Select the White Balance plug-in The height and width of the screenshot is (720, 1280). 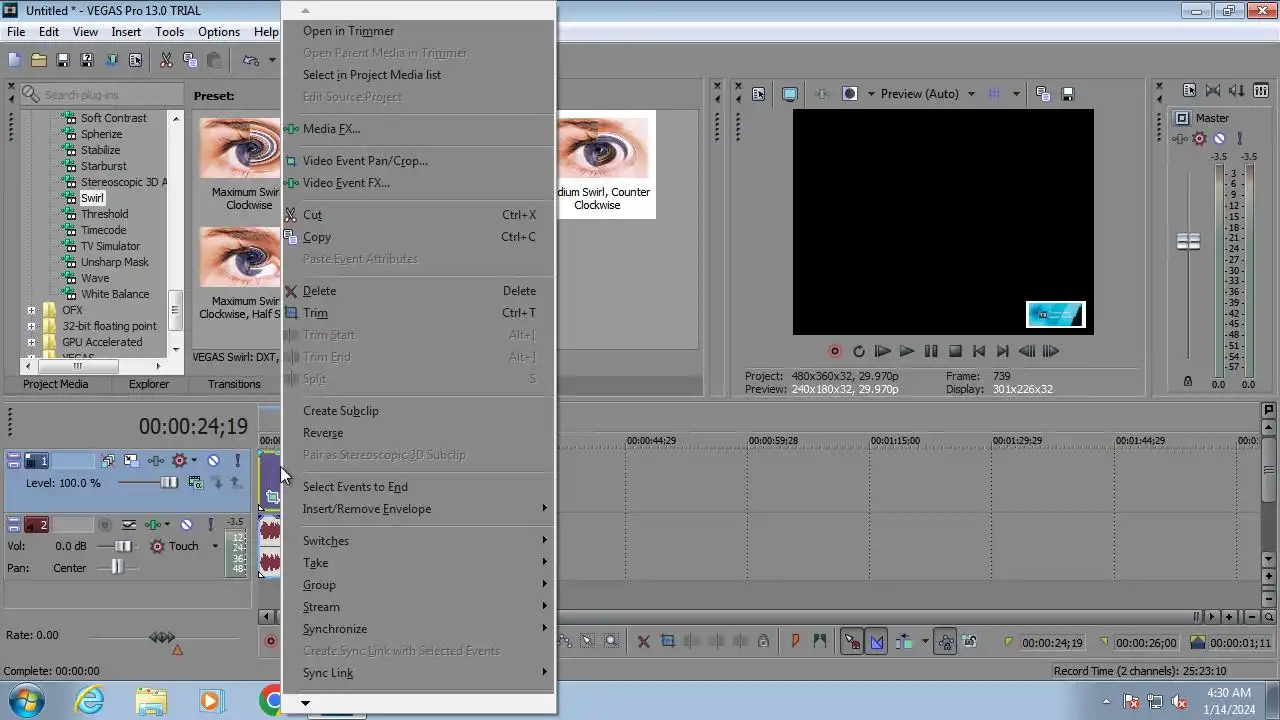(115, 294)
